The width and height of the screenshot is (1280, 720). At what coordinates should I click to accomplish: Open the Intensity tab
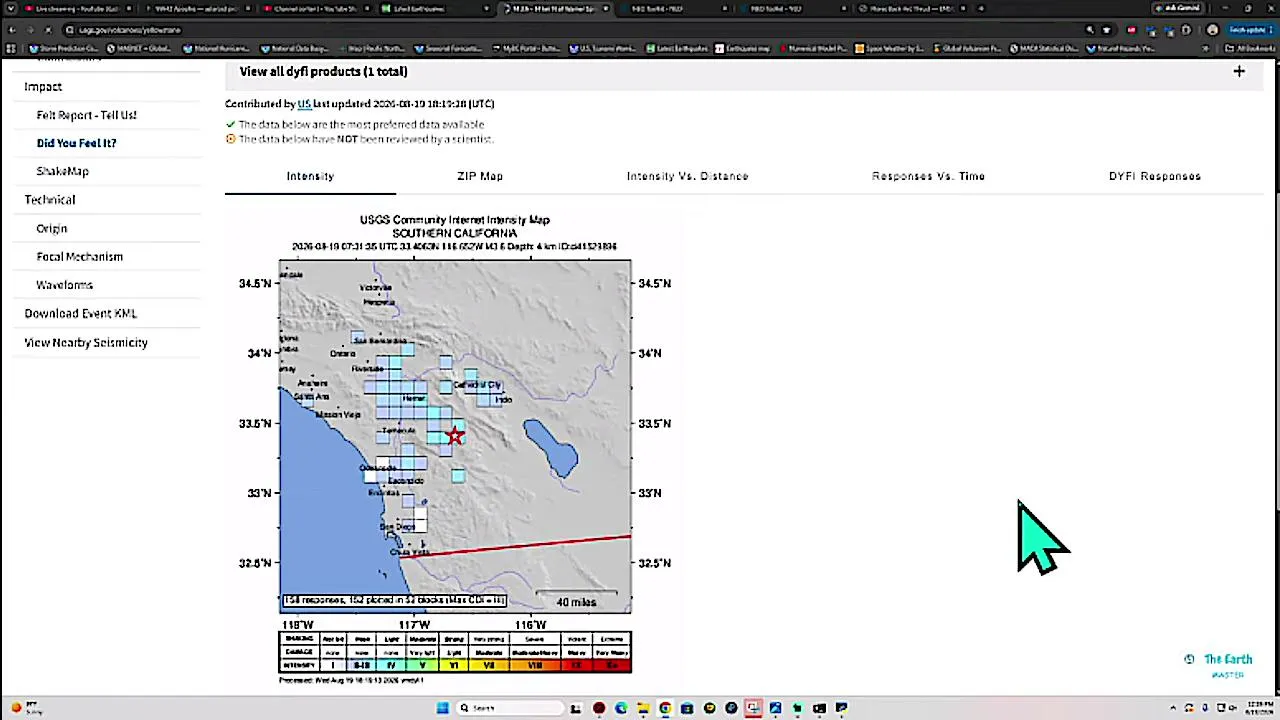[x=310, y=176]
